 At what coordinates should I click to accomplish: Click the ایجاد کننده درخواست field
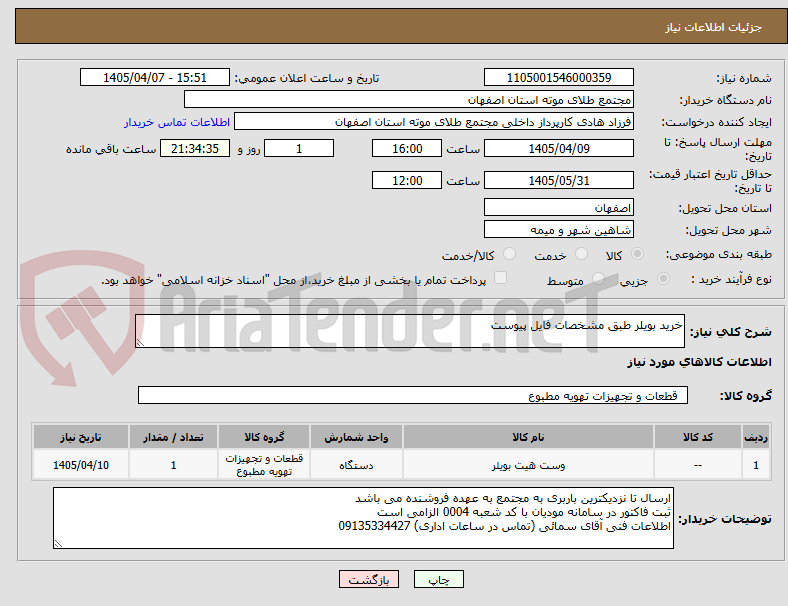[x=434, y=122]
